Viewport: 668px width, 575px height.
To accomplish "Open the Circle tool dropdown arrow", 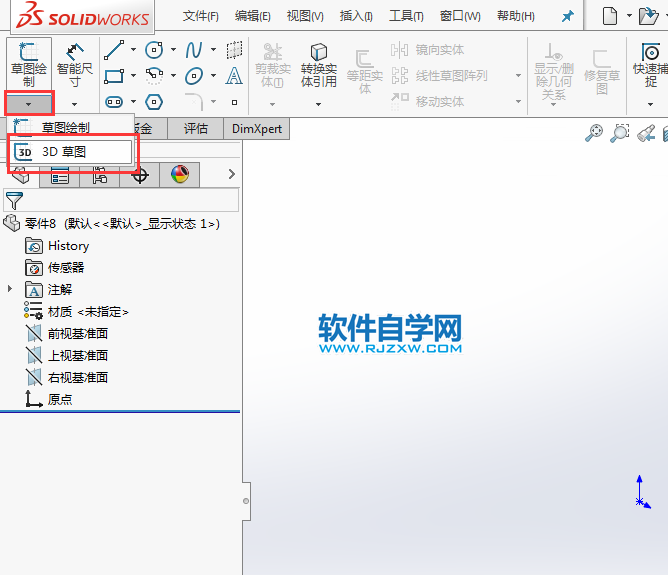I will [x=173, y=50].
